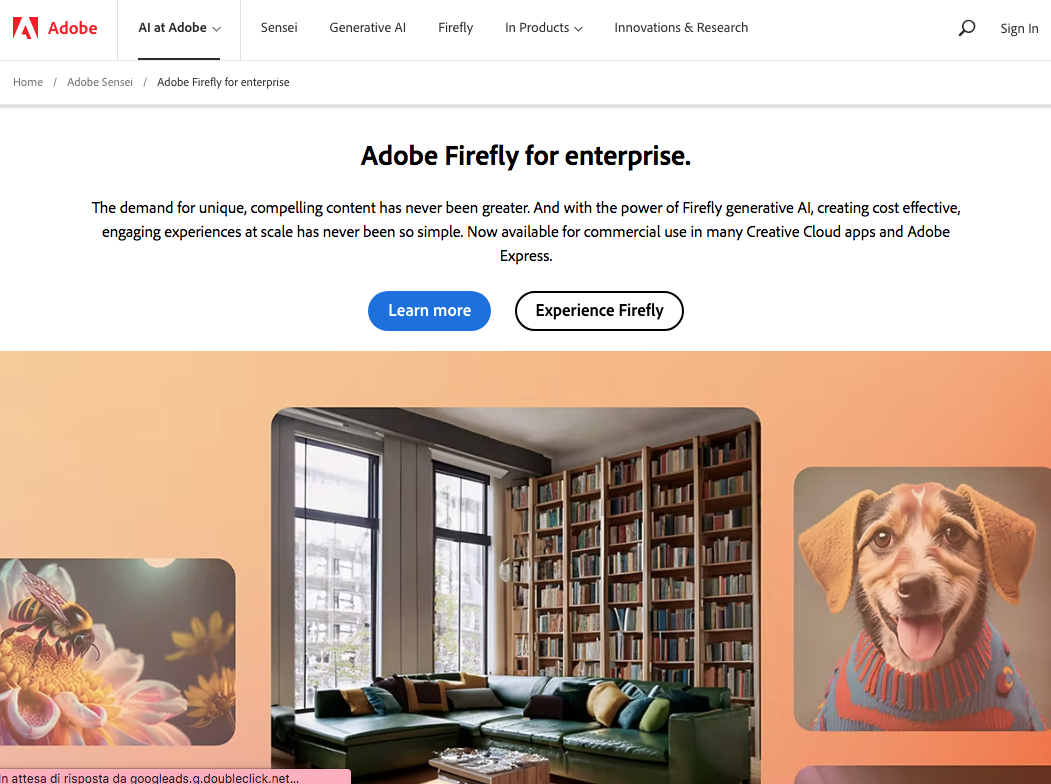Go to Home breadcrumb link
This screenshot has width=1051, height=784.
click(x=27, y=82)
